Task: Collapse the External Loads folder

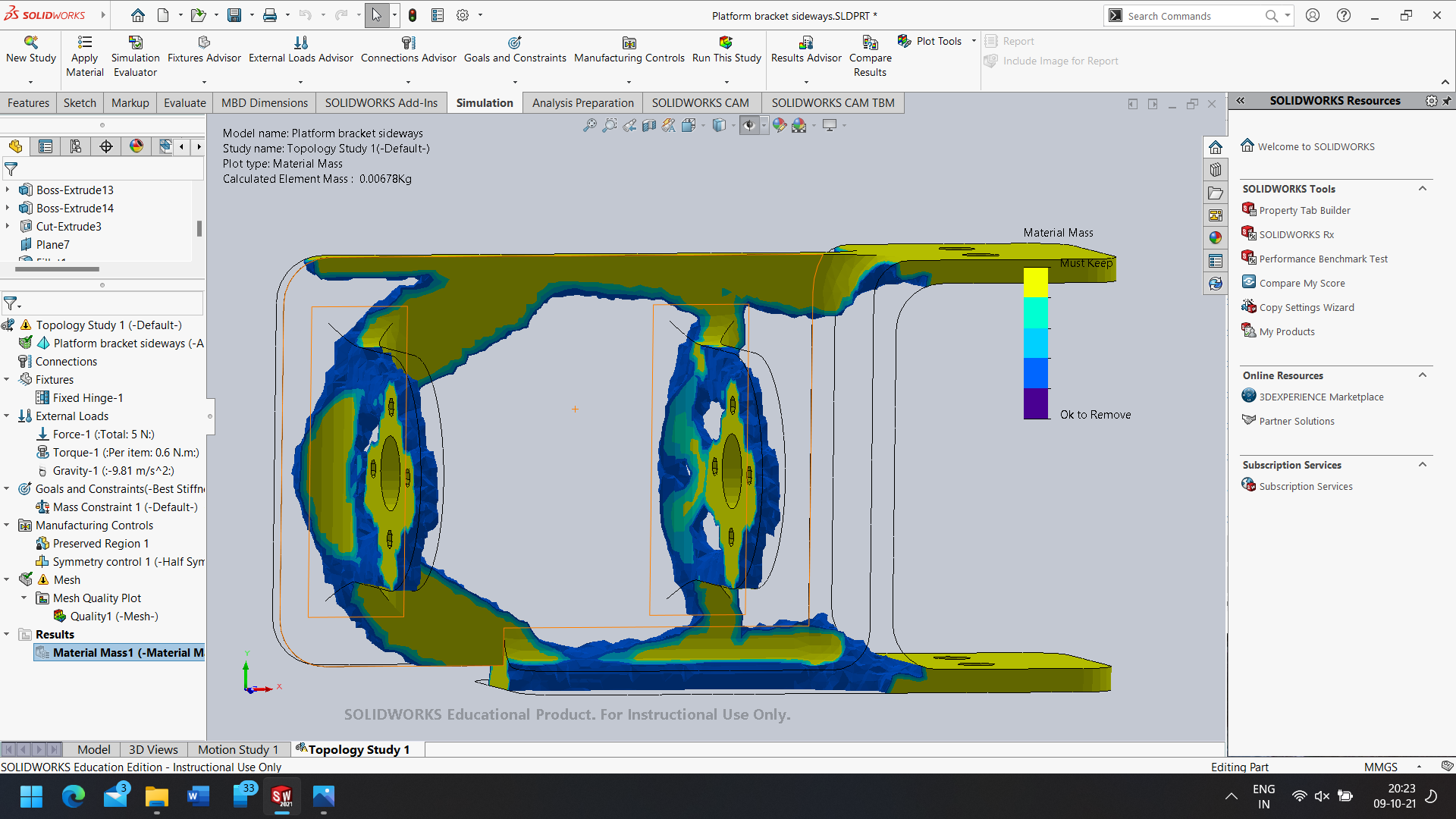Action: (7, 416)
